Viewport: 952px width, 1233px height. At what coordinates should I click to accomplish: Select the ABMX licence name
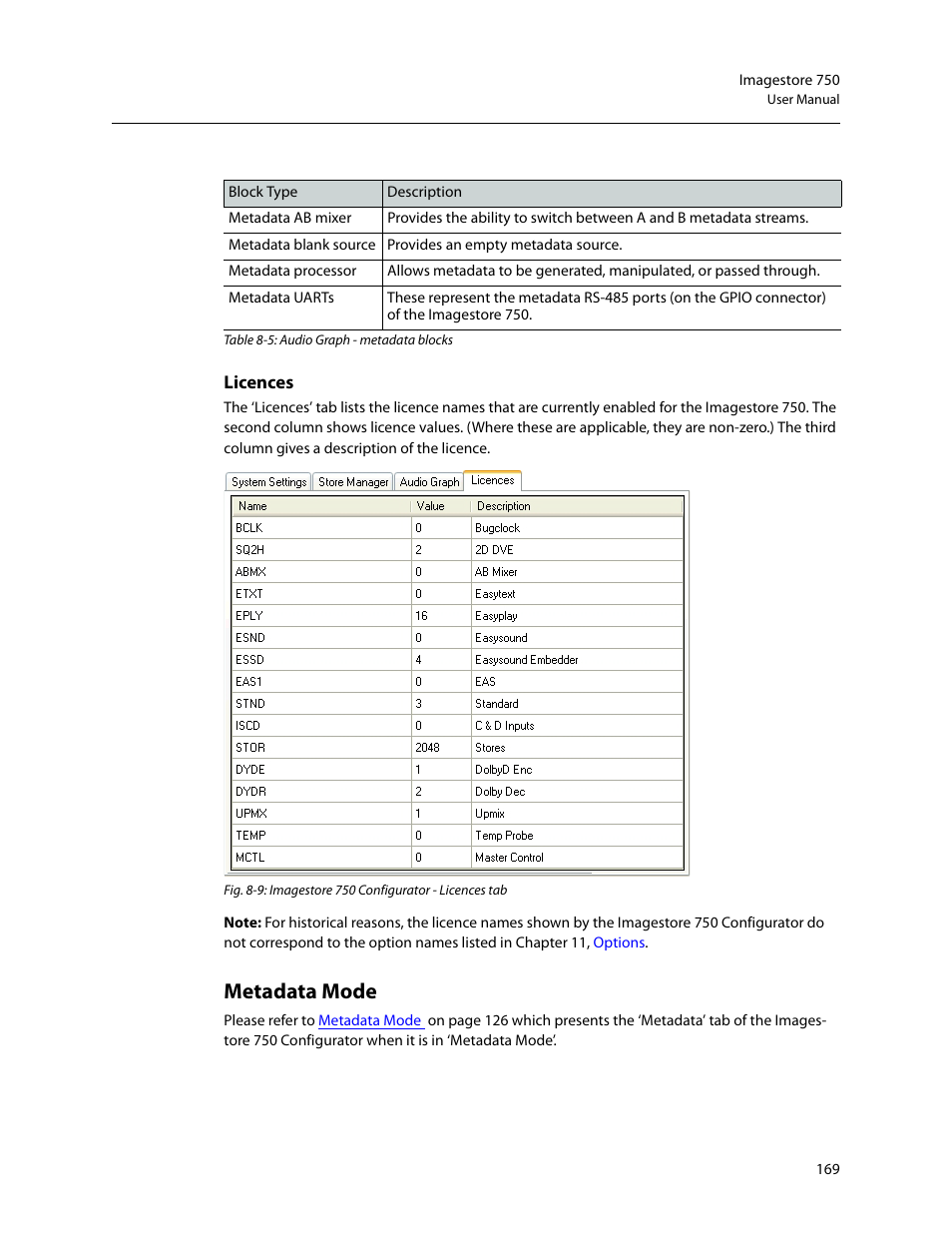pos(250,572)
